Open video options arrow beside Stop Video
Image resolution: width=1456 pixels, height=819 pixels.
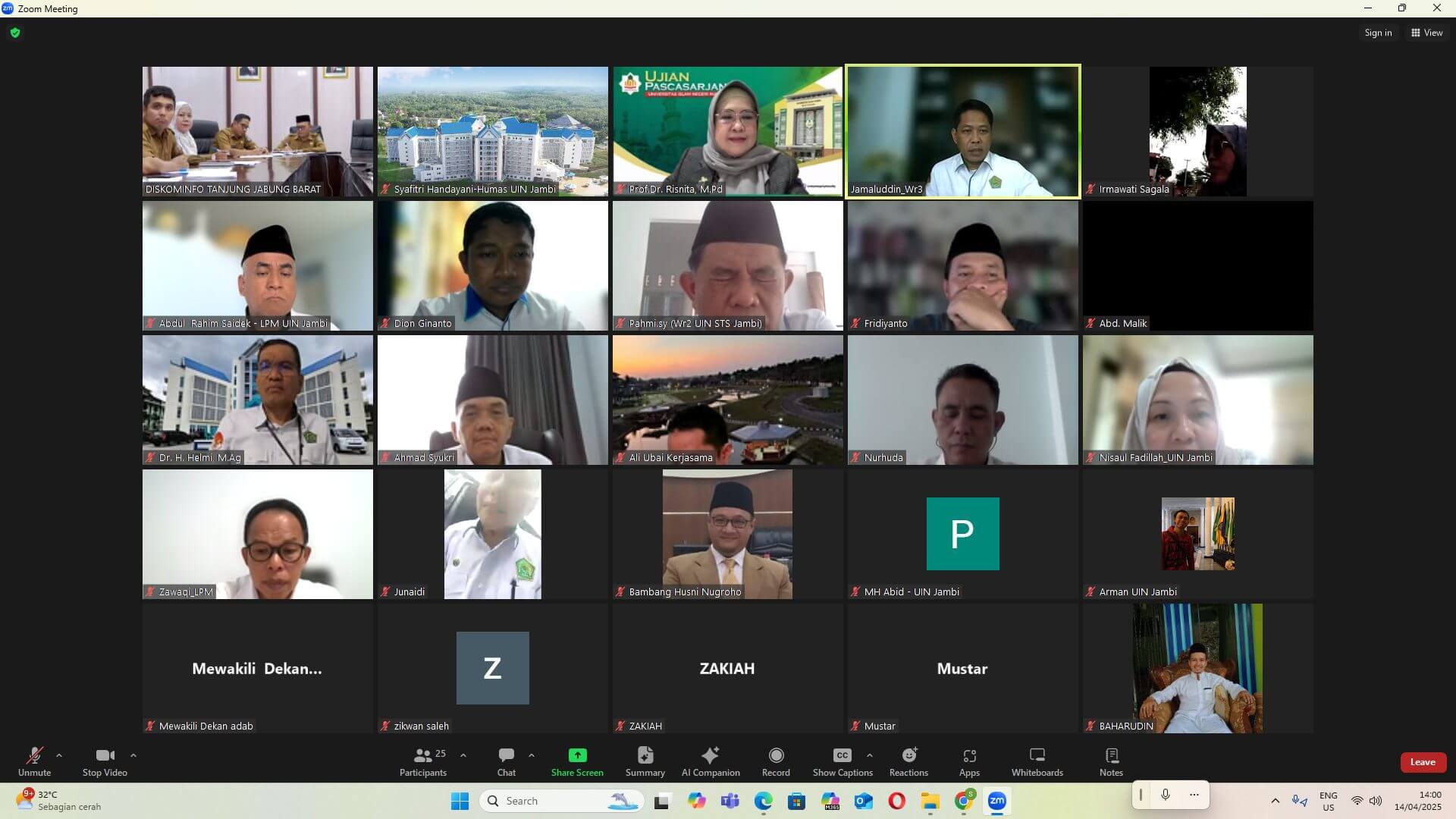click(133, 755)
